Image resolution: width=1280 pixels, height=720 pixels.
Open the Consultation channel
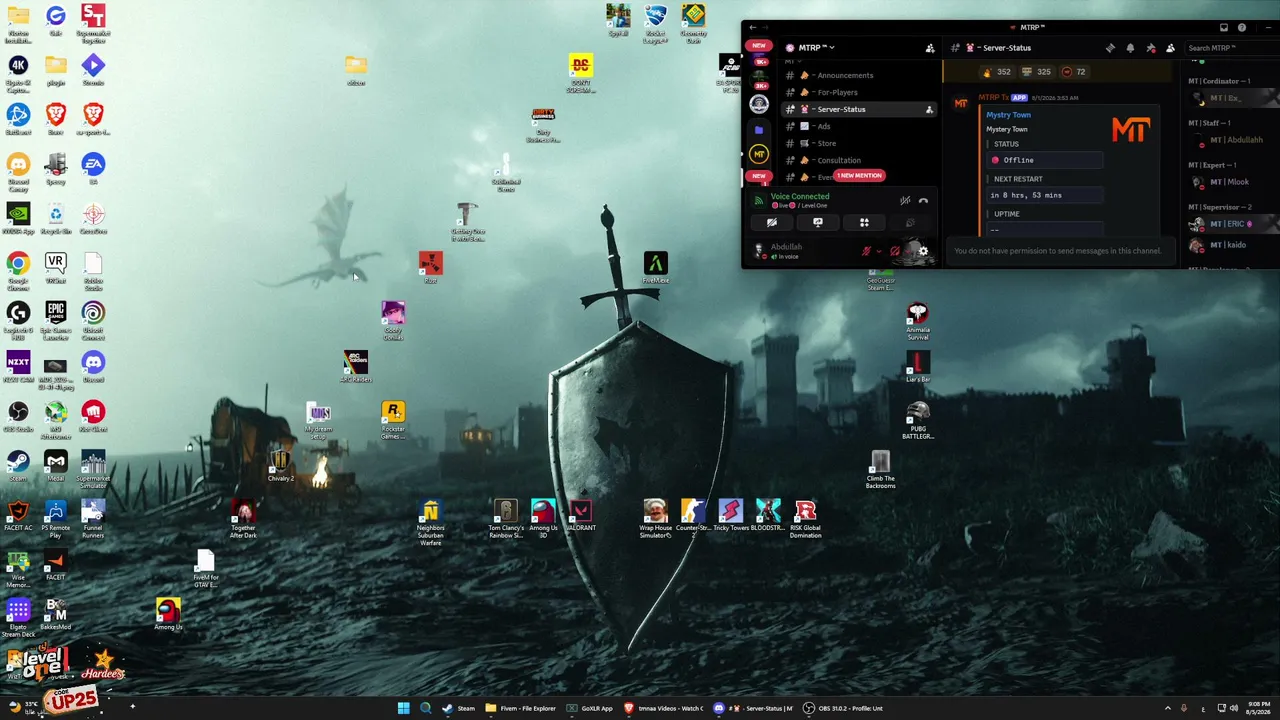(x=859, y=160)
